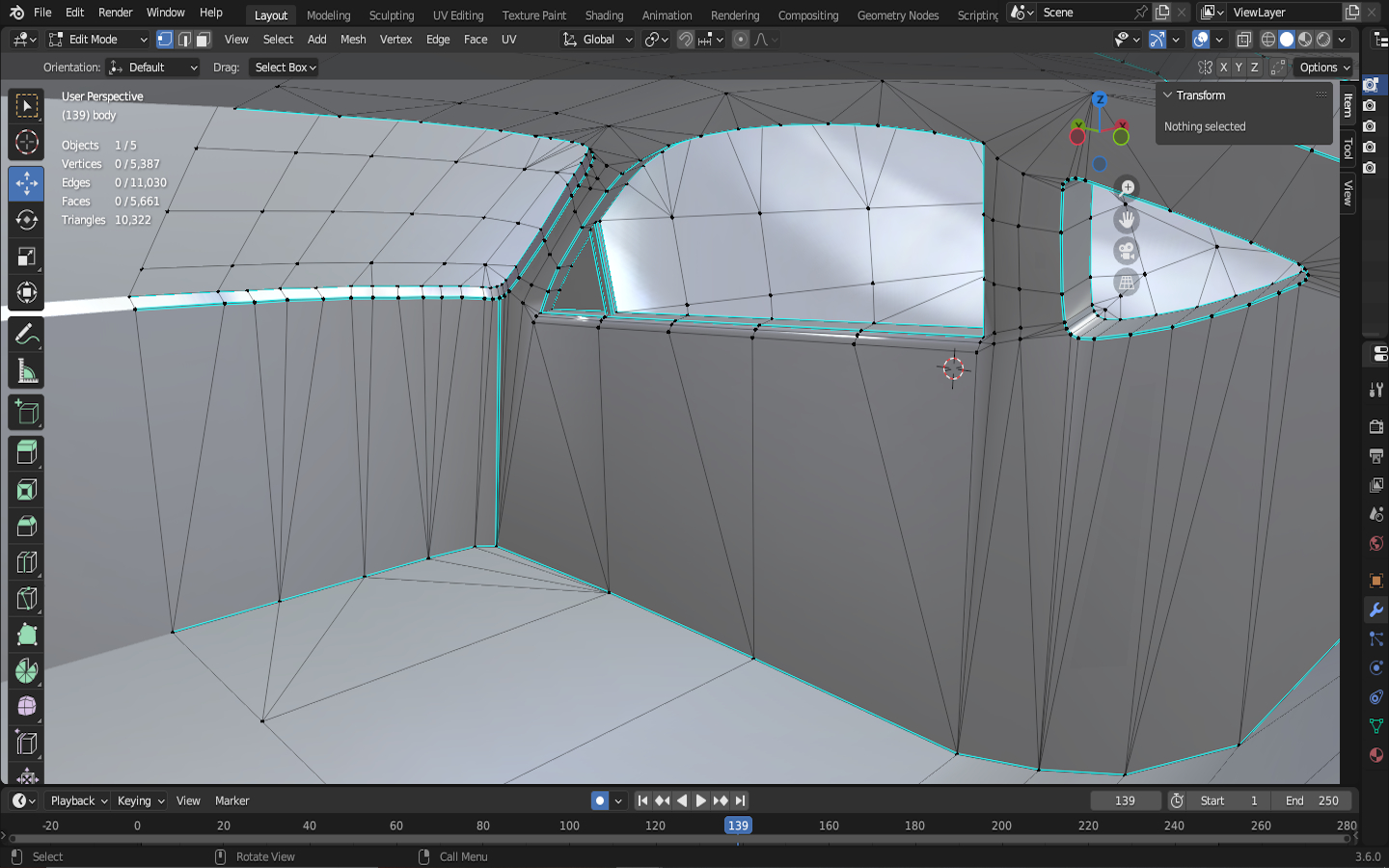This screenshot has height=868, width=1389.
Task: Activate the Bevel tool
Action: click(x=27, y=527)
